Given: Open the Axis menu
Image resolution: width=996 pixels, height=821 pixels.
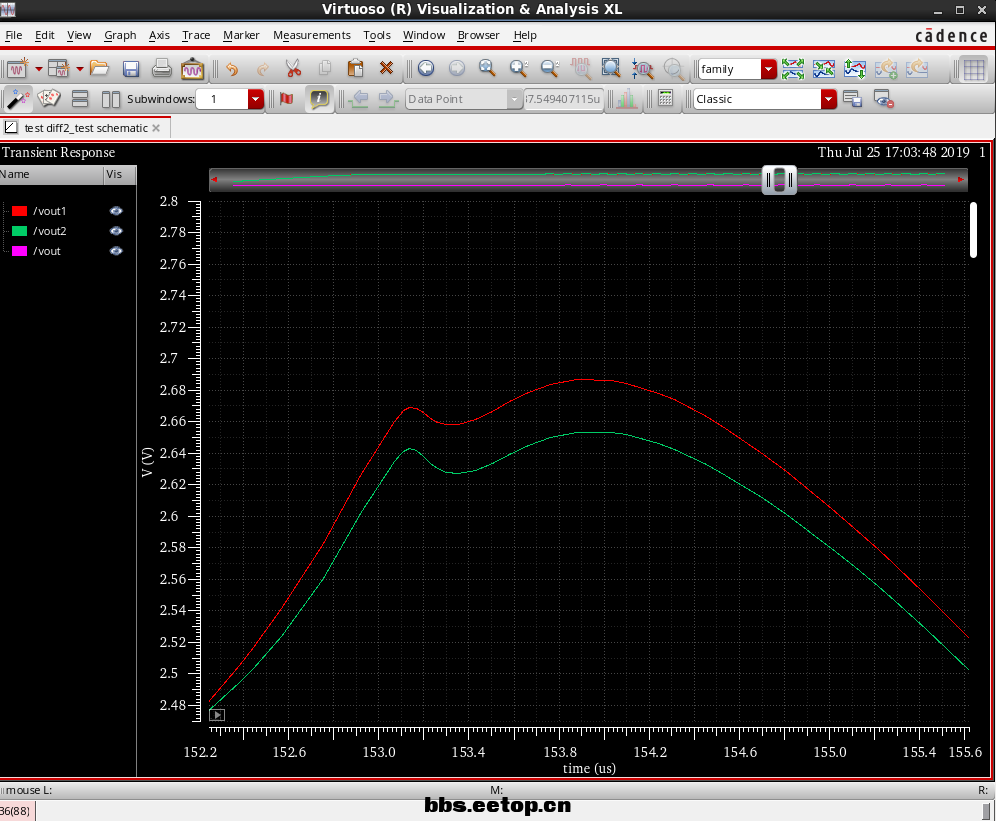Looking at the screenshot, I should (159, 35).
